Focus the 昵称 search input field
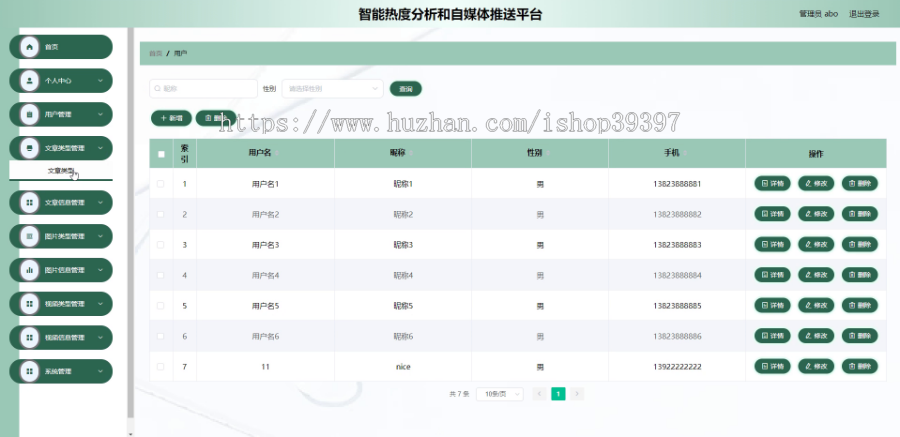 tap(203, 89)
